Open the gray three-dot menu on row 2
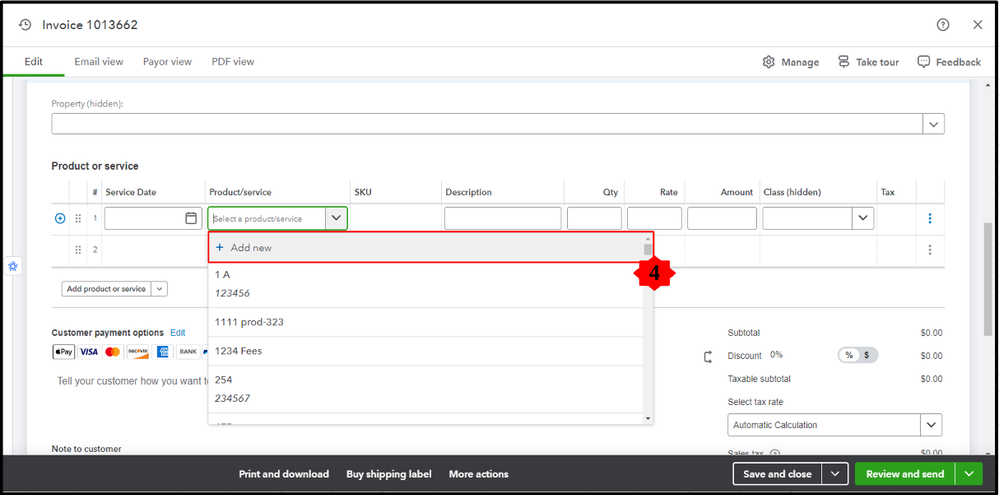Image resolution: width=999 pixels, height=495 pixels. (x=930, y=250)
